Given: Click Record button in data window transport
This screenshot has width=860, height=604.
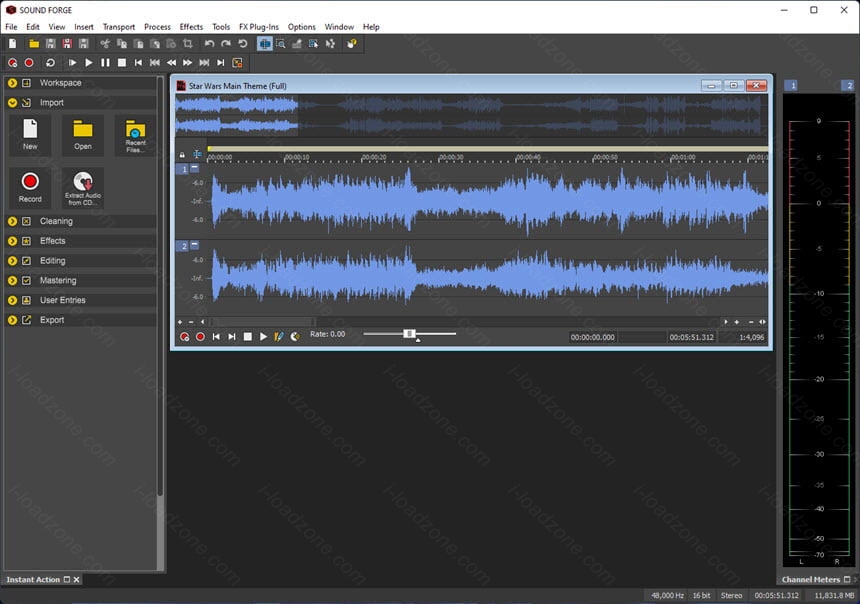Looking at the screenshot, I should (x=201, y=336).
